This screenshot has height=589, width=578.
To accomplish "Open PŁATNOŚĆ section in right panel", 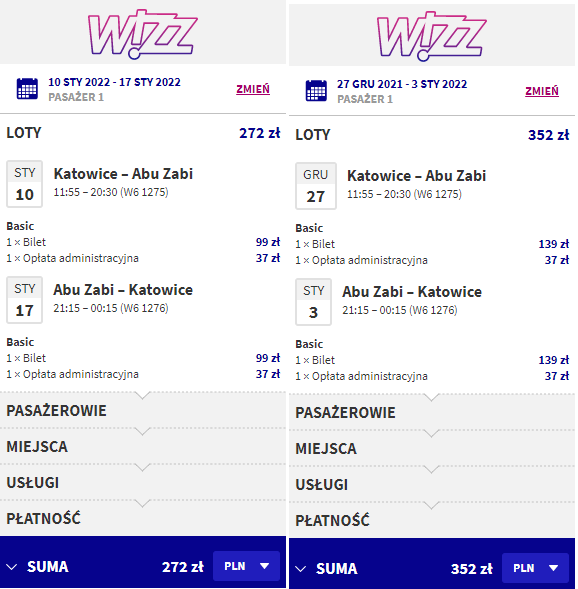I will click(x=432, y=521).
